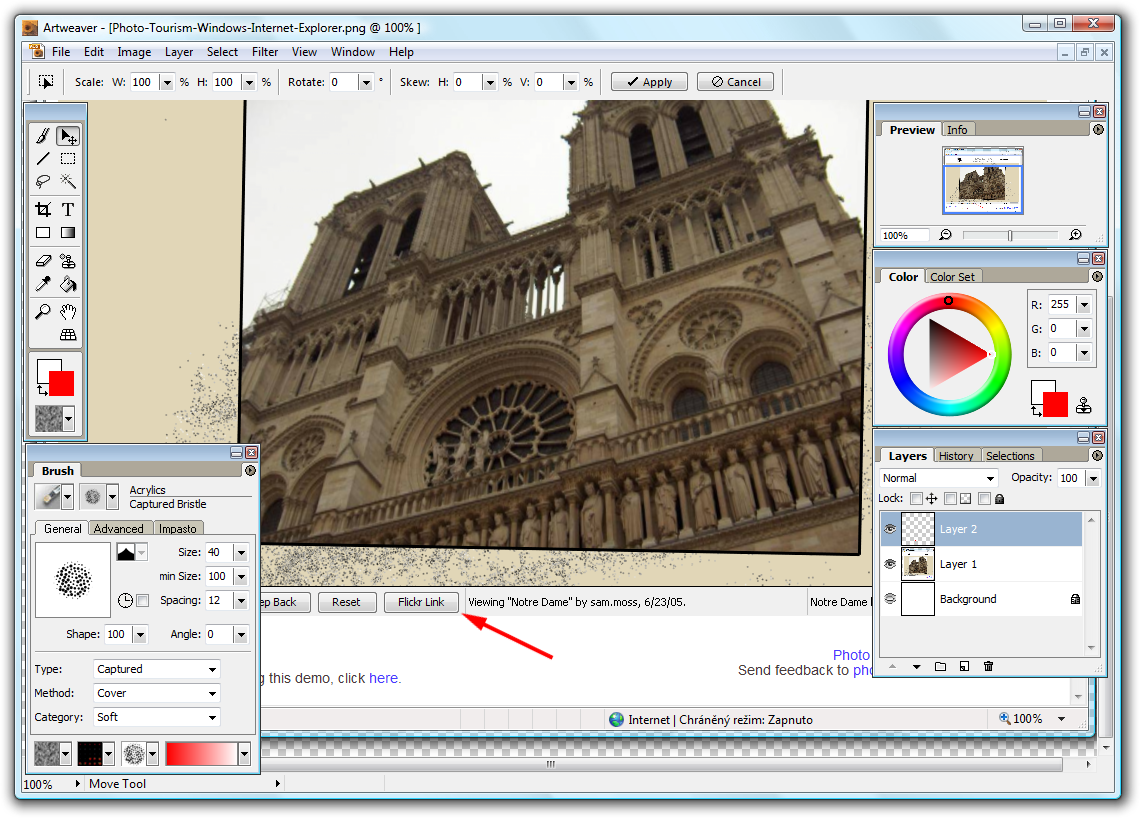Open the Opacity value dropdown
The height and width of the screenshot is (818, 1140).
(x=1093, y=478)
